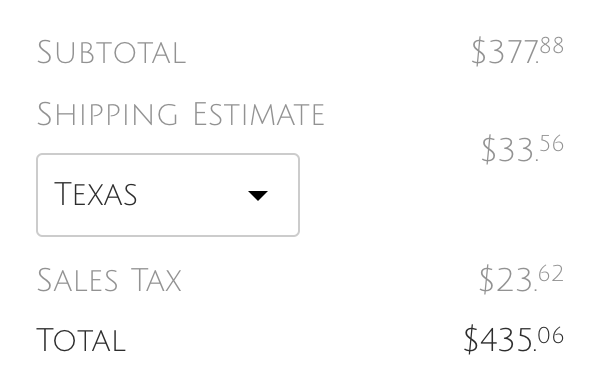594x392 pixels.
Task: Click the Total label
Action: coord(81,340)
